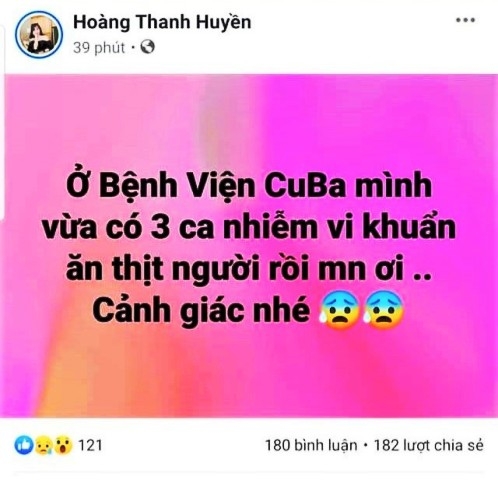The height and width of the screenshot is (480, 498).
Task: Open the three-dot post options menu
Action: [465, 20]
